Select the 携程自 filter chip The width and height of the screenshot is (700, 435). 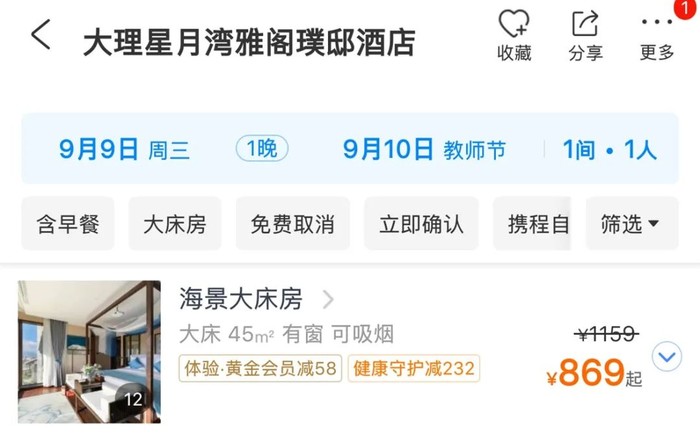(x=532, y=223)
